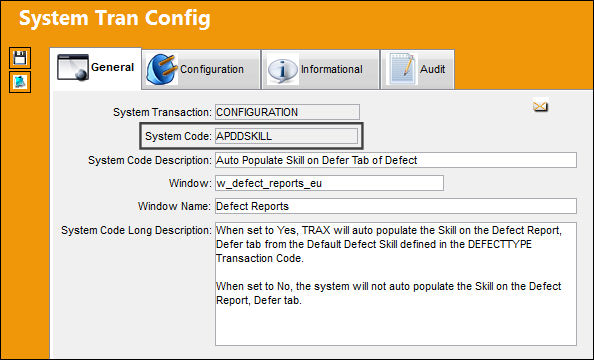Click the System Code Description field
The width and height of the screenshot is (594, 360).
click(396, 160)
